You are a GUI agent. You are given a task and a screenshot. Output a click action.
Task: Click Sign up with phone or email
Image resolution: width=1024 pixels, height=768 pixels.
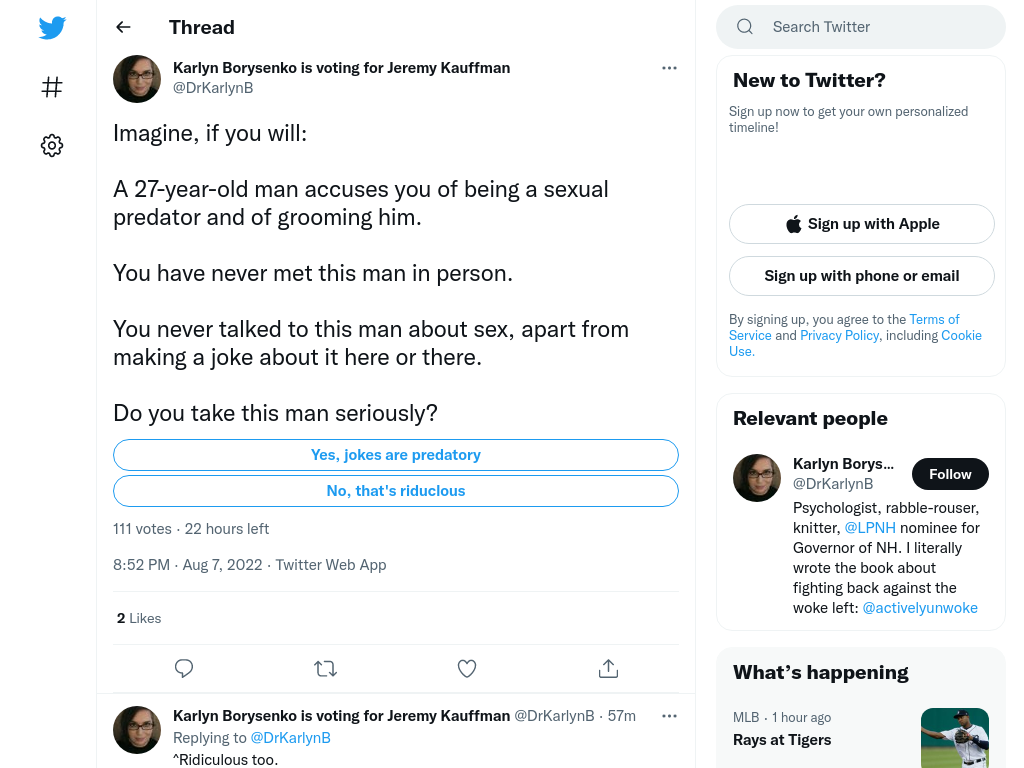point(862,276)
